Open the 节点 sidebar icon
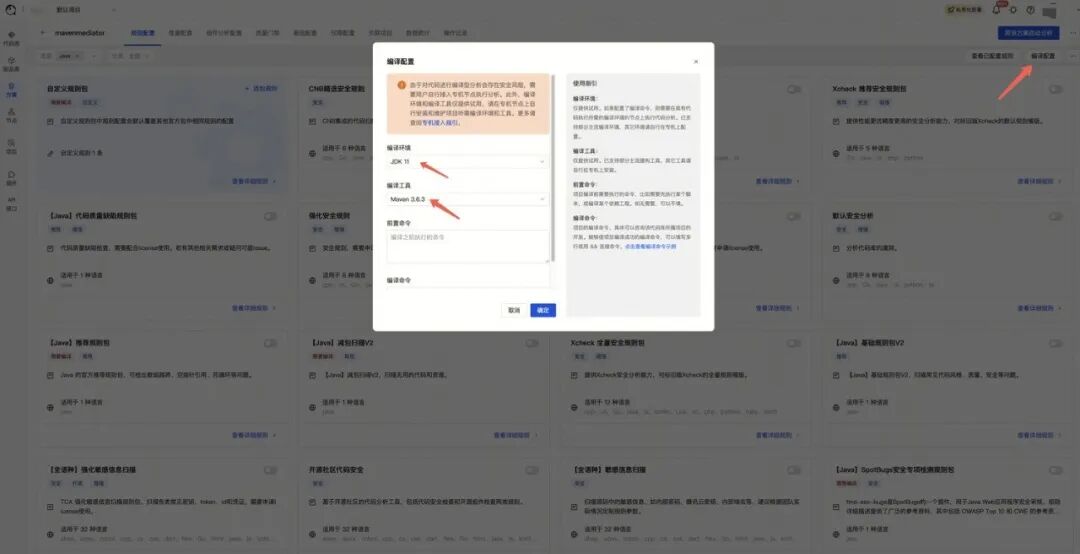This screenshot has width=1080, height=554. pyautogui.click(x=11, y=116)
